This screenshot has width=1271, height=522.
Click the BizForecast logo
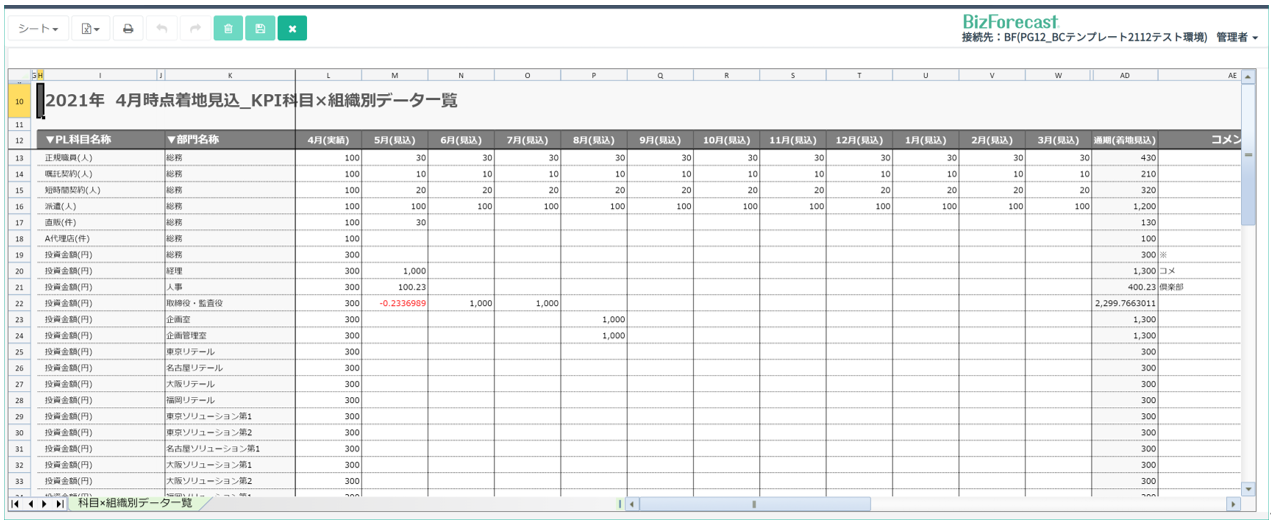tap(1010, 21)
